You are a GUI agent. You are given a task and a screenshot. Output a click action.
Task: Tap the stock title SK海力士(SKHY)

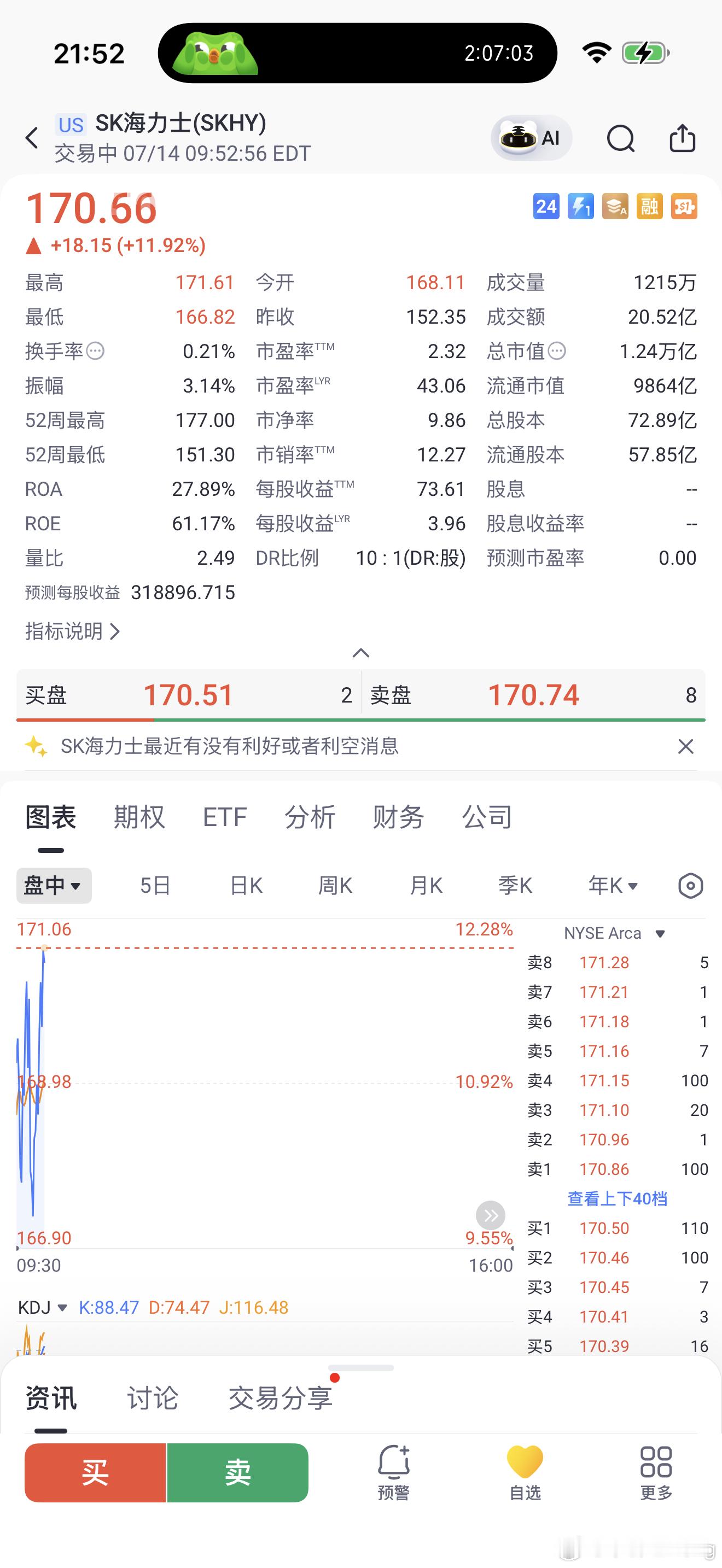(x=181, y=124)
